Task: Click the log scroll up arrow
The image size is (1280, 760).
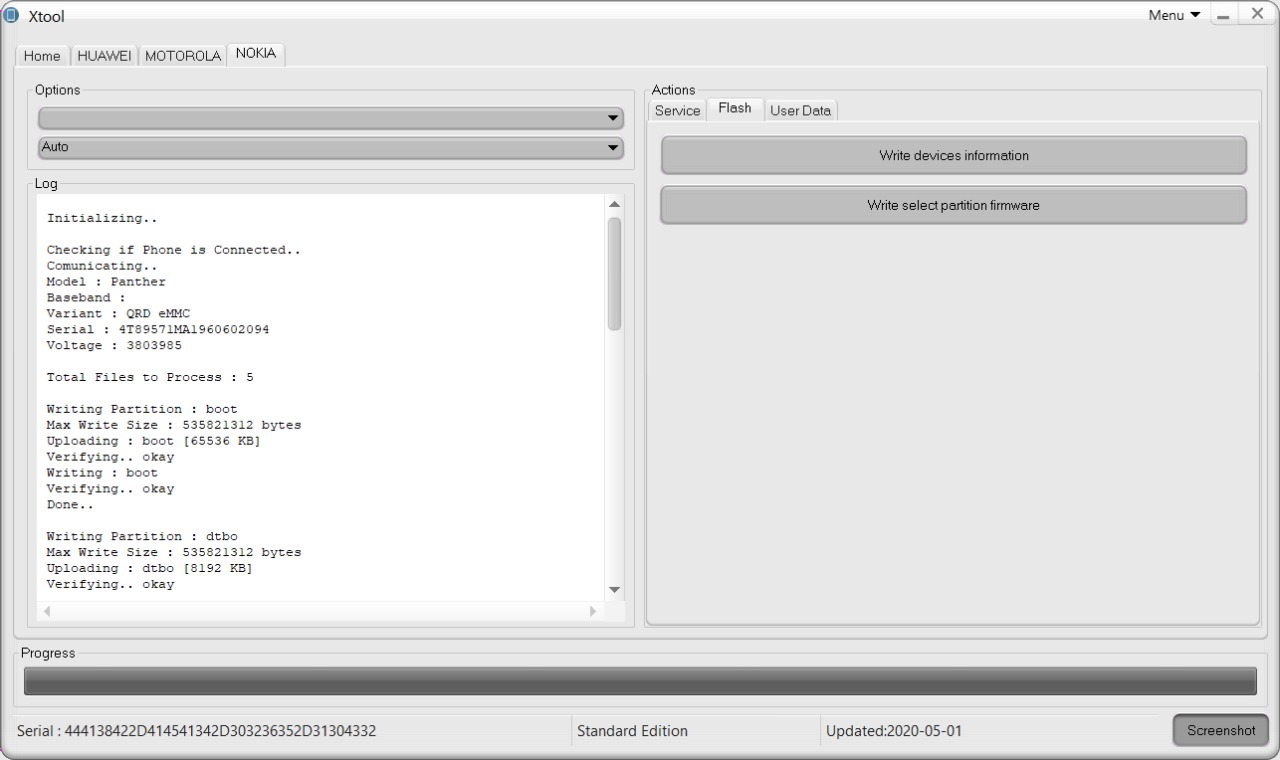Action: click(615, 204)
